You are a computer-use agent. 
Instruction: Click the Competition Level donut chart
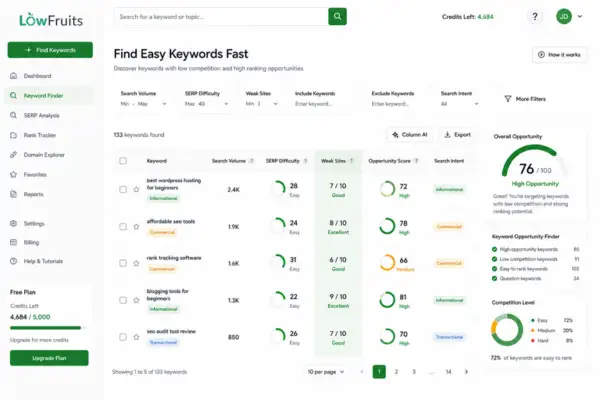pos(507,330)
